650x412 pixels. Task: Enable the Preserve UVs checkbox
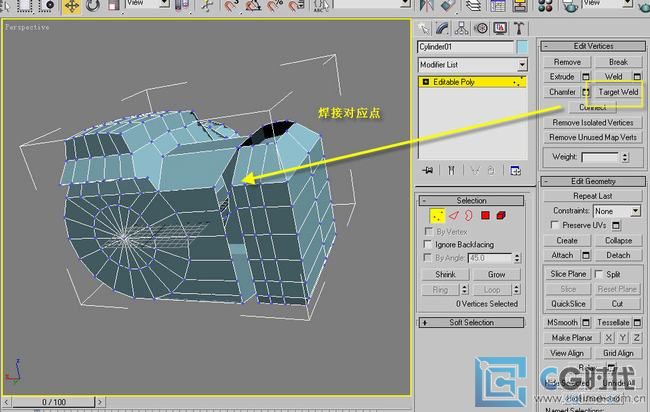[x=555, y=225]
